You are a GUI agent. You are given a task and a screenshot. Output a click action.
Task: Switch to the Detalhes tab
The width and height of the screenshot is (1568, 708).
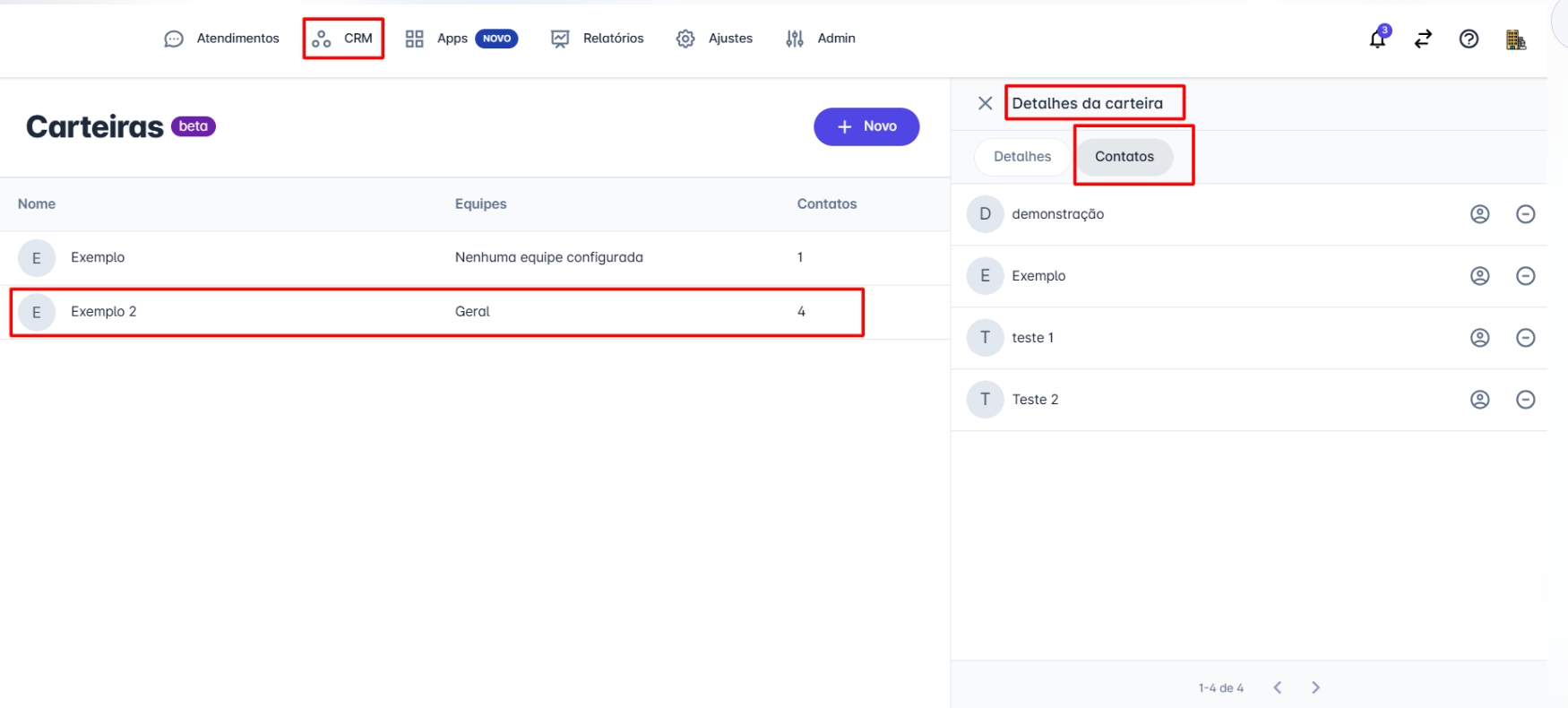click(x=1021, y=157)
